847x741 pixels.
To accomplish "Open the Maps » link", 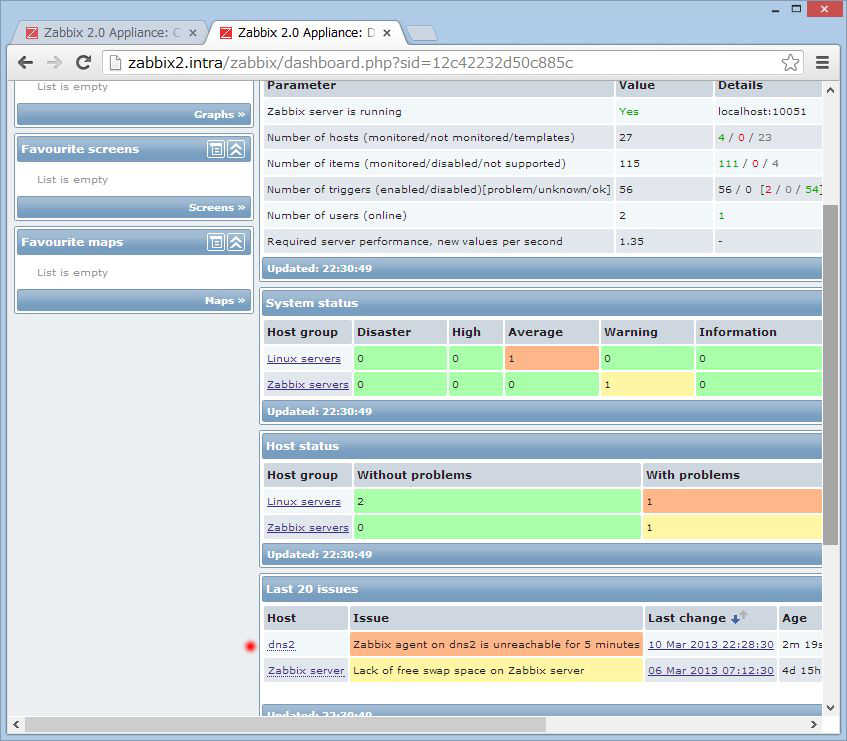I will pyautogui.click(x=225, y=300).
